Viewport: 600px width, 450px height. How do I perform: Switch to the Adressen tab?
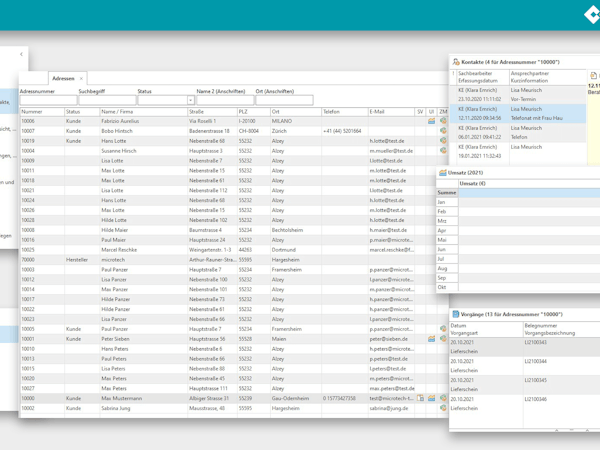63,78
